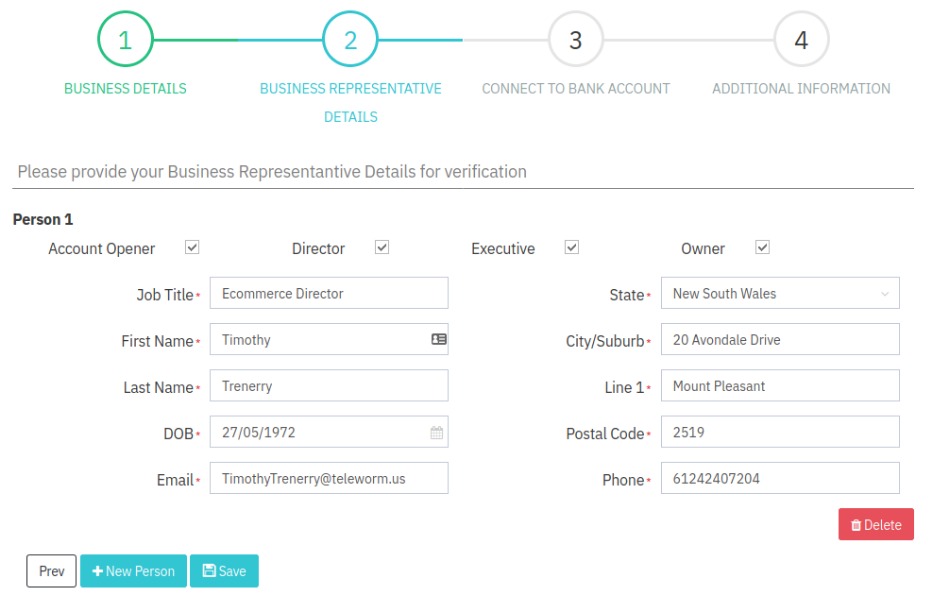Focus the Postal Code field showing 2519
The height and width of the screenshot is (595, 932).
tap(780, 432)
